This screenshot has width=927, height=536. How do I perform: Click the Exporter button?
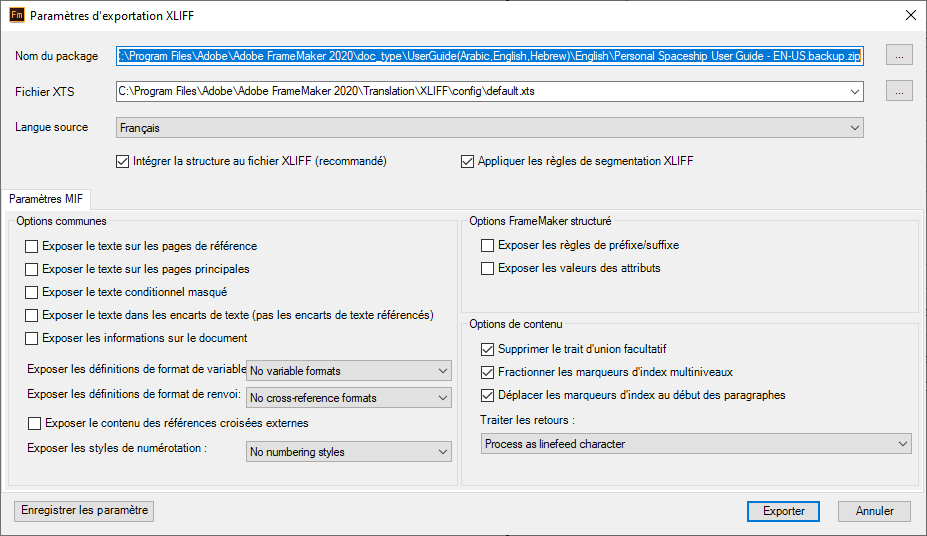click(x=783, y=511)
